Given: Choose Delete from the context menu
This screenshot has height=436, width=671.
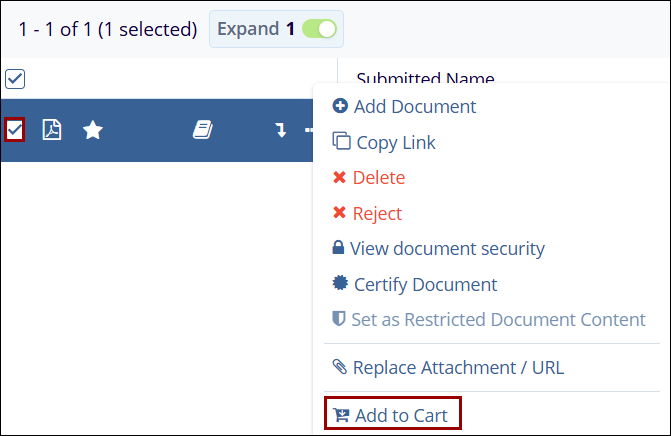Looking at the screenshot, I should [x=378, y=178].
